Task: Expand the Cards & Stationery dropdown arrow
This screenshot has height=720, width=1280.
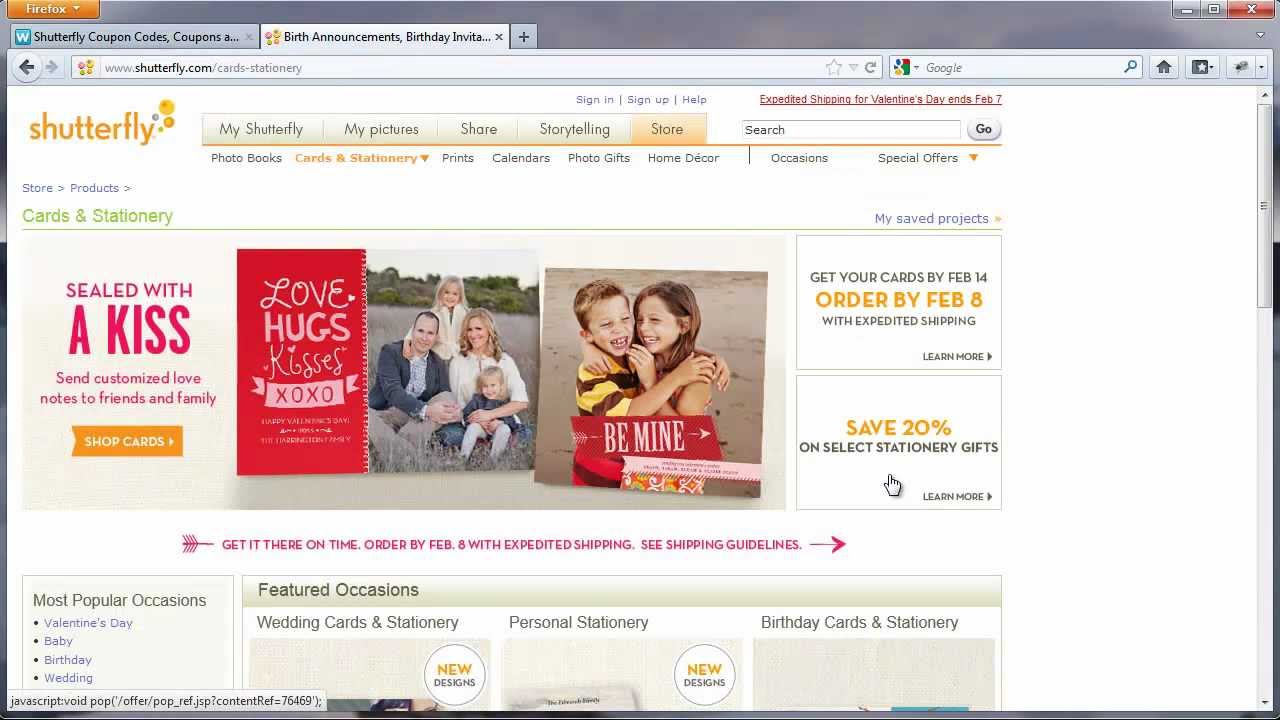Action: [x=425, y=158]
